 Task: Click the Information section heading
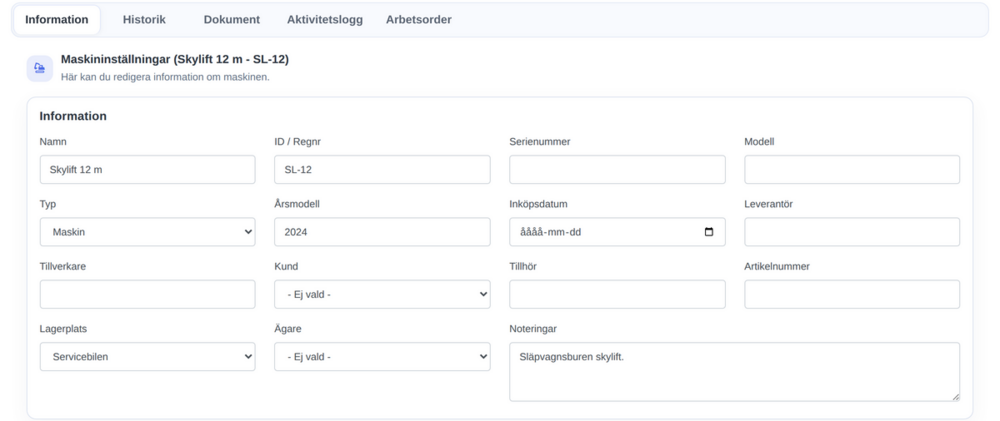(73, 116)
